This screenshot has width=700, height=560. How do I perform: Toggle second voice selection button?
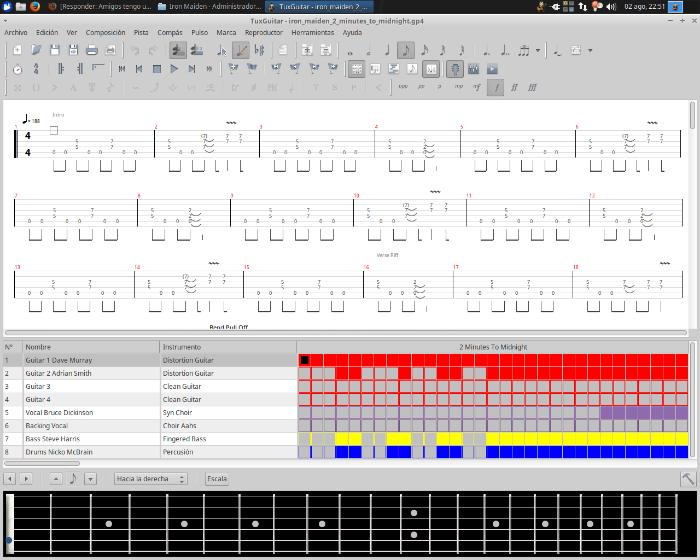(x=197, y=50)
